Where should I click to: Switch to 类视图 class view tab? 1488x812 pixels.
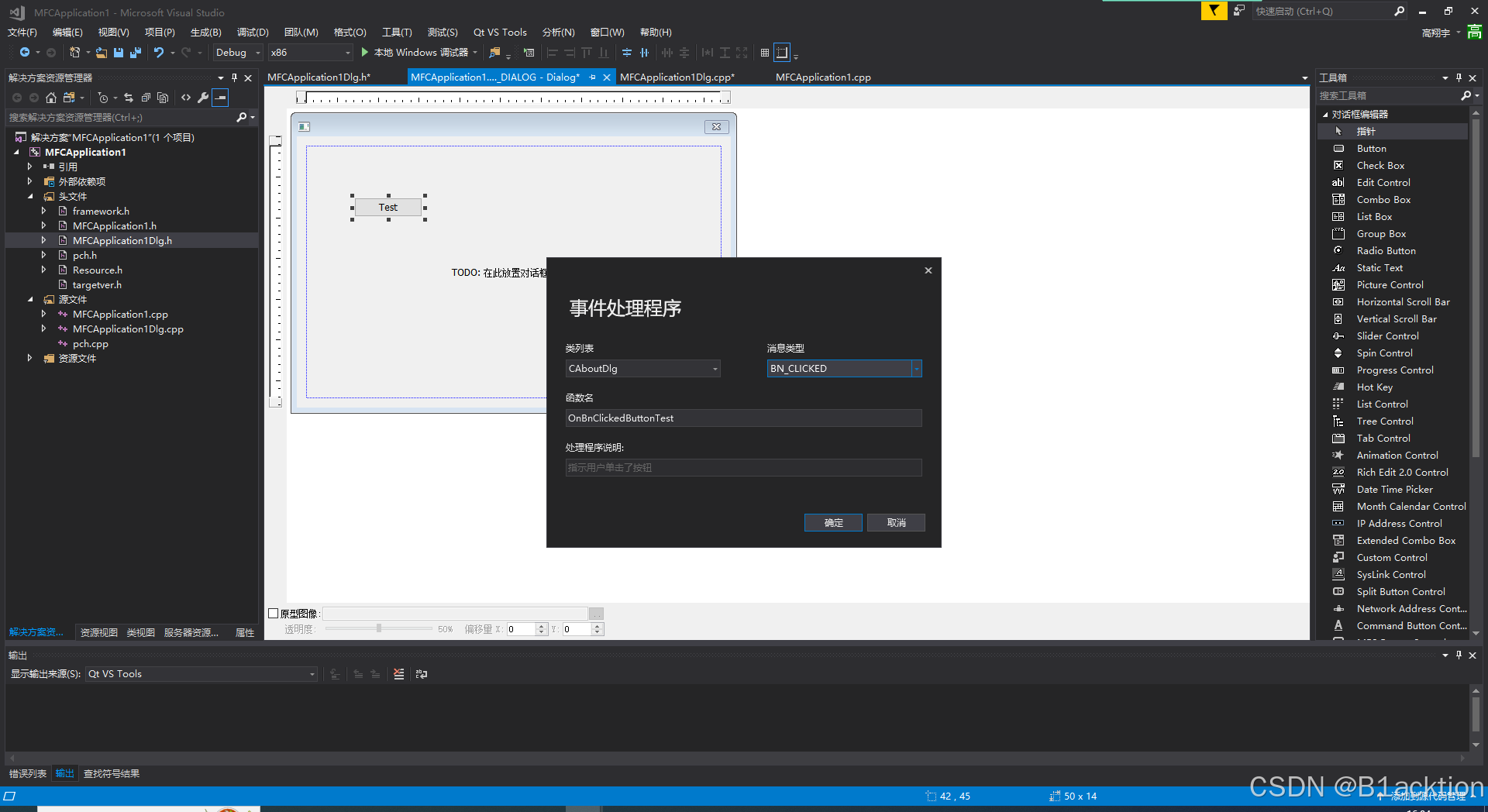pyautogui.click(x=140, y=633)
